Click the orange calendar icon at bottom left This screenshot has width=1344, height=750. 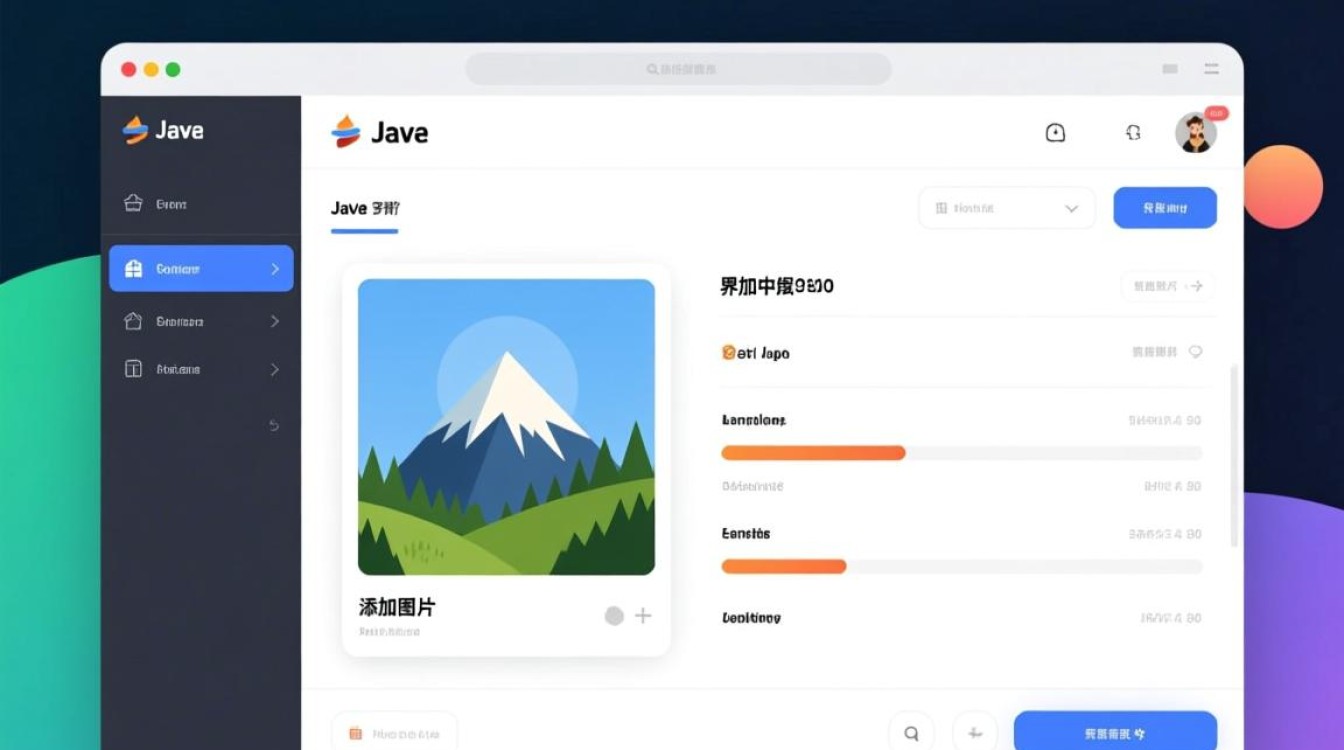[x=355, y=733]
